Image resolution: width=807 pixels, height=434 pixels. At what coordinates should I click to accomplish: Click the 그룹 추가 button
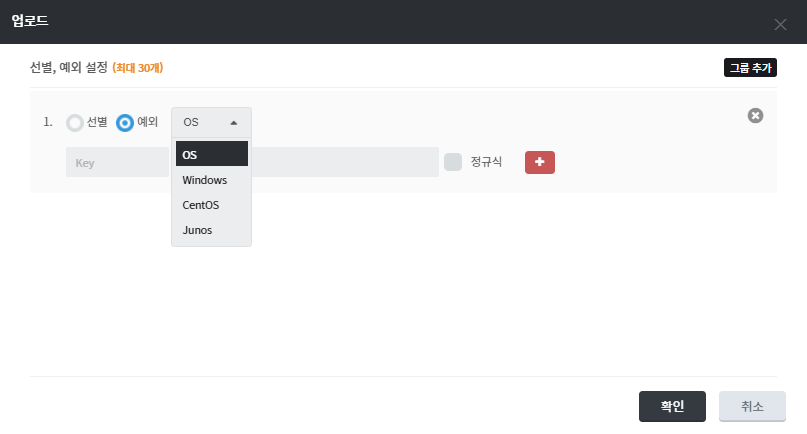[x=750, y=68]
